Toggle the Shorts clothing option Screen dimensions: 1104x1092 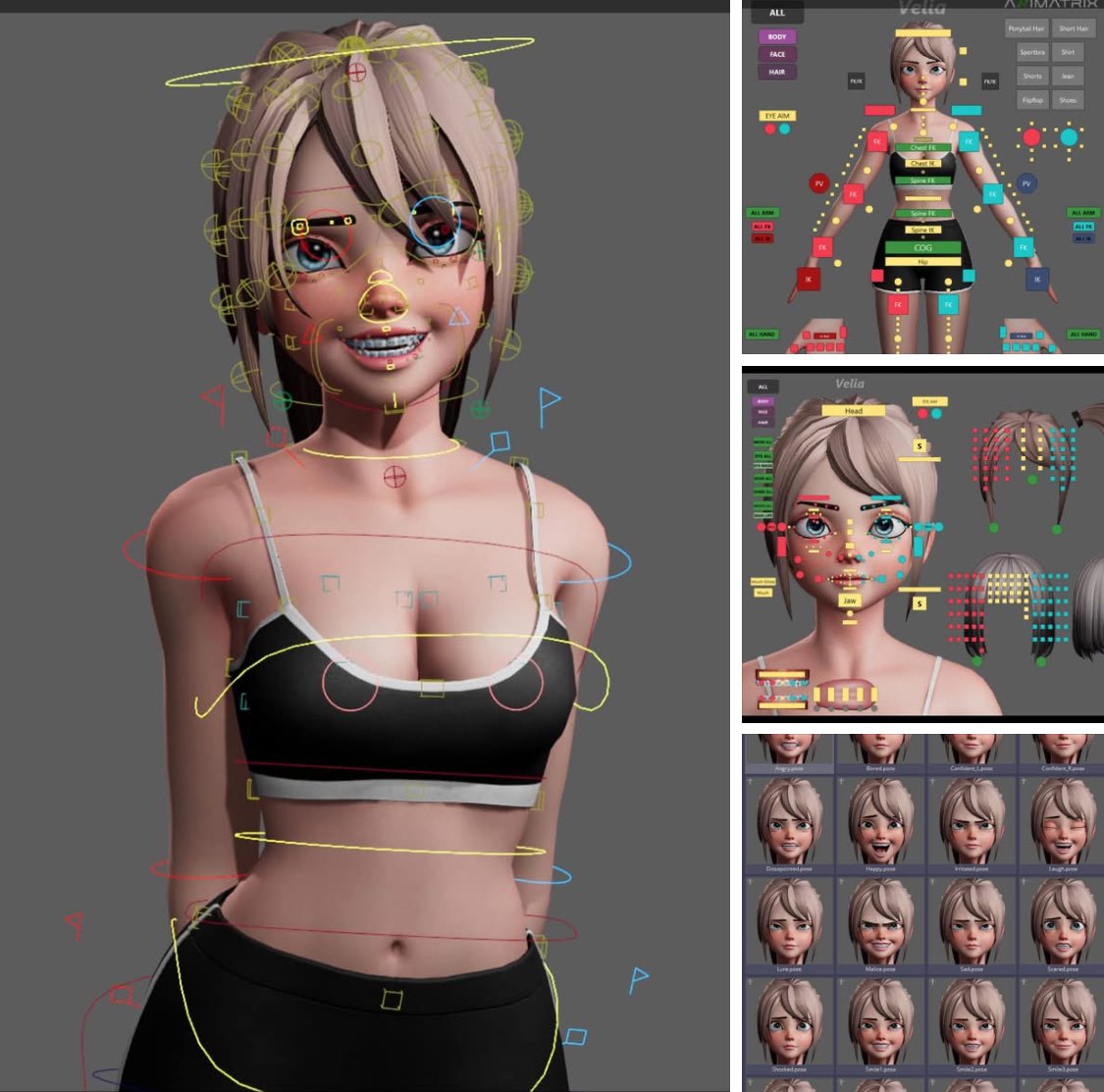1032,77
